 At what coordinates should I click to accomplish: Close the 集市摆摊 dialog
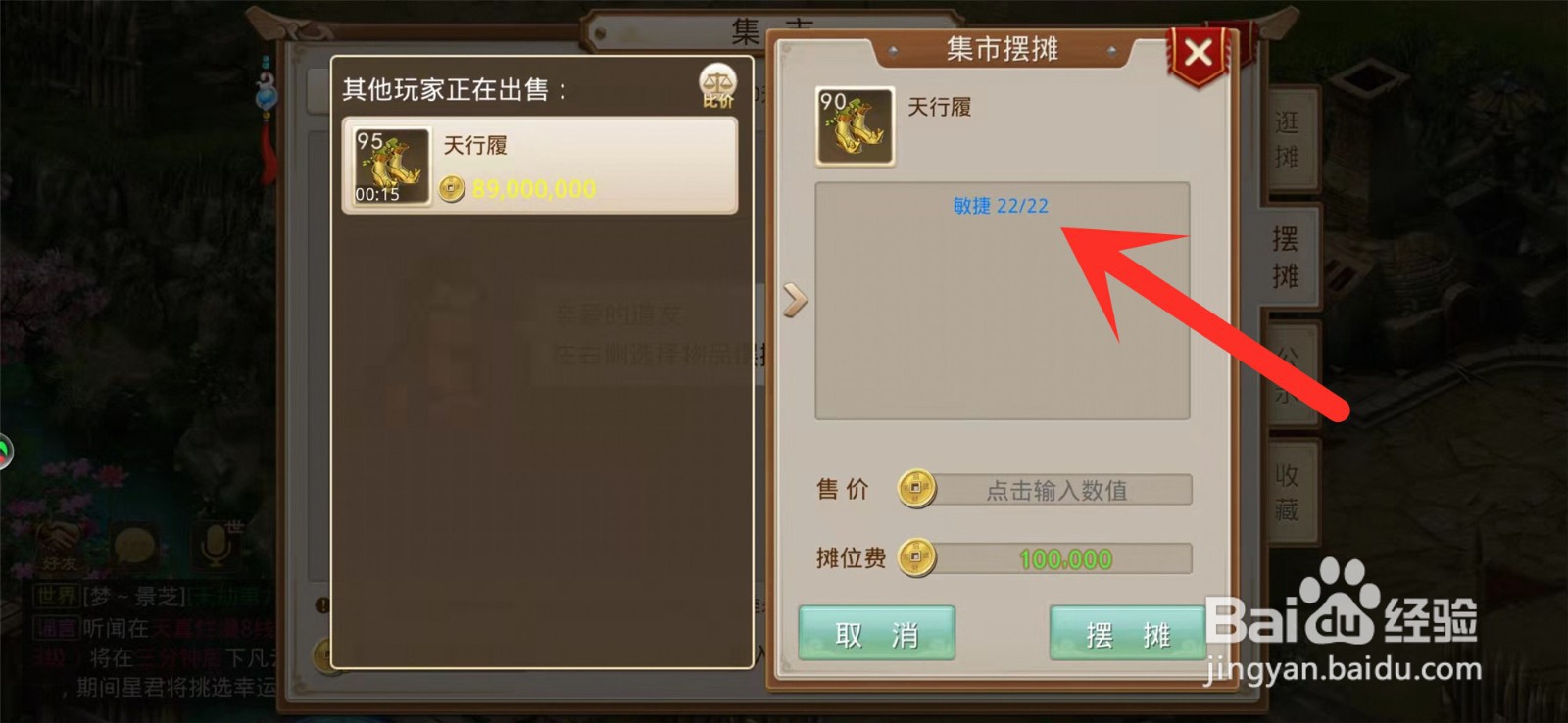click(1198, 53)
